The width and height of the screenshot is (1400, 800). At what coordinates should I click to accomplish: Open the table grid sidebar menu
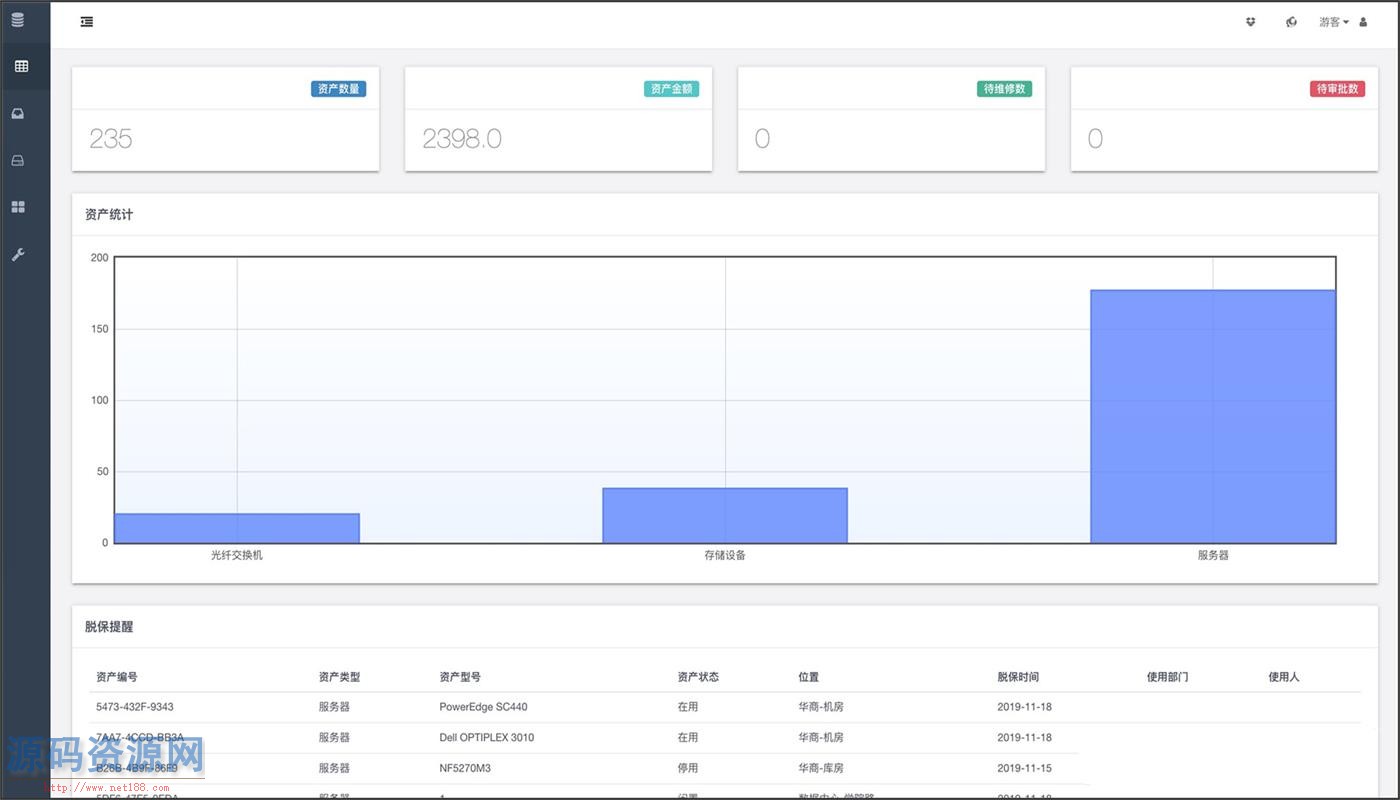(21, 67)
